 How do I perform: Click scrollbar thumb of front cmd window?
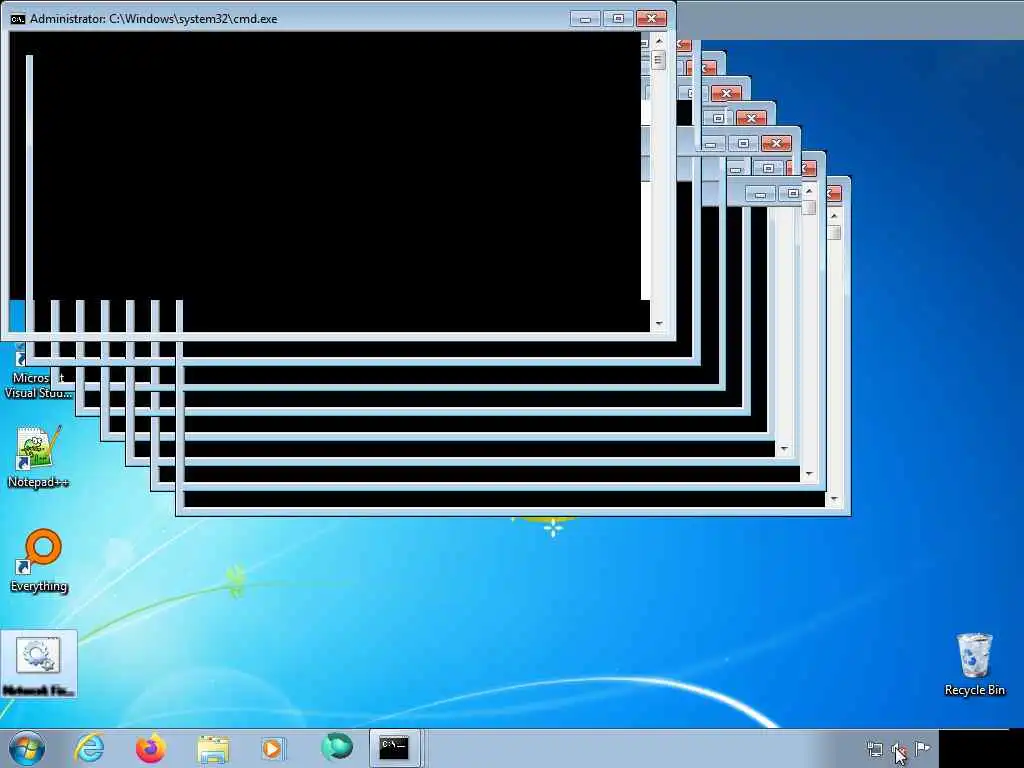click(658, 60)
